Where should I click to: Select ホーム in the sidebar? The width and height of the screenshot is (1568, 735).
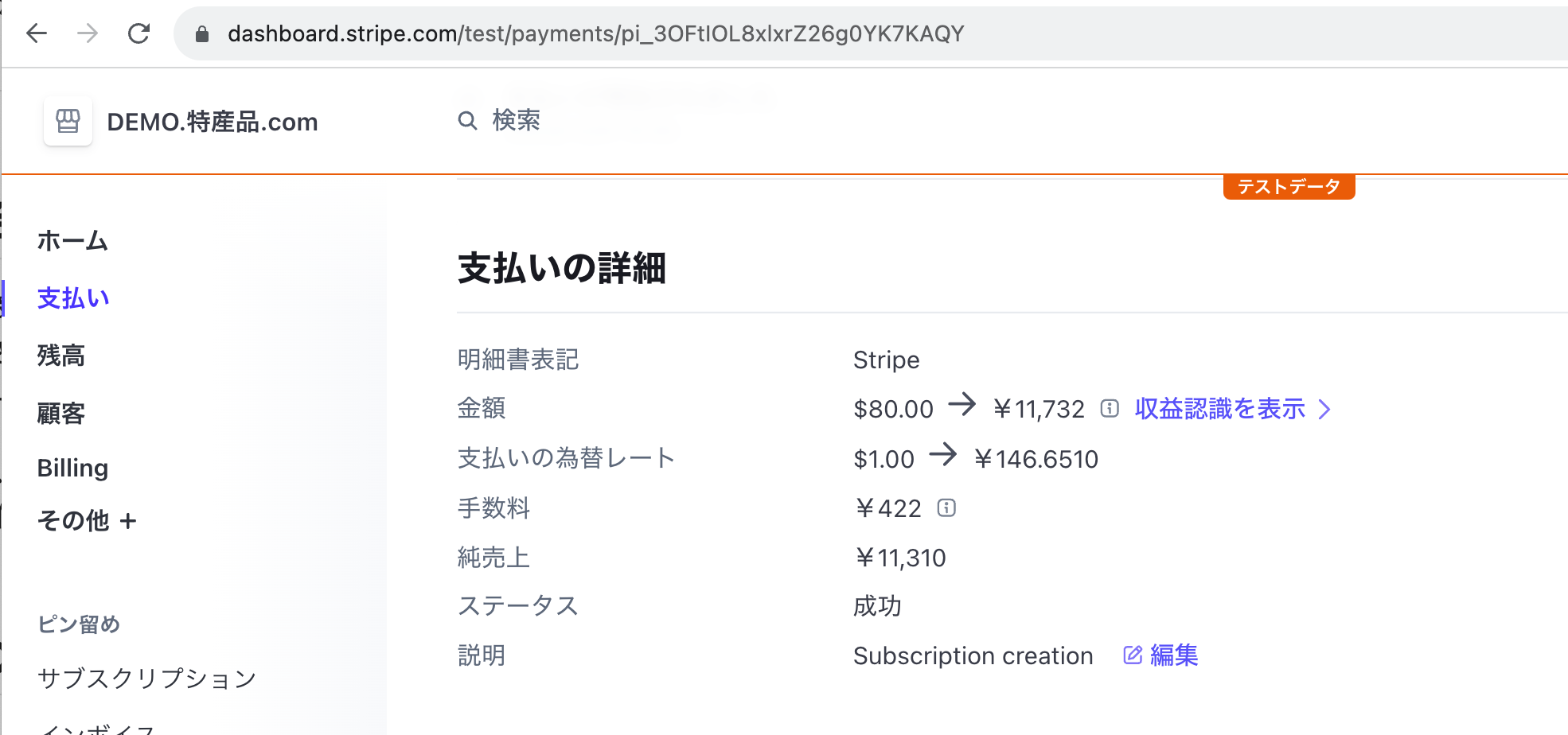pos(72,241)
